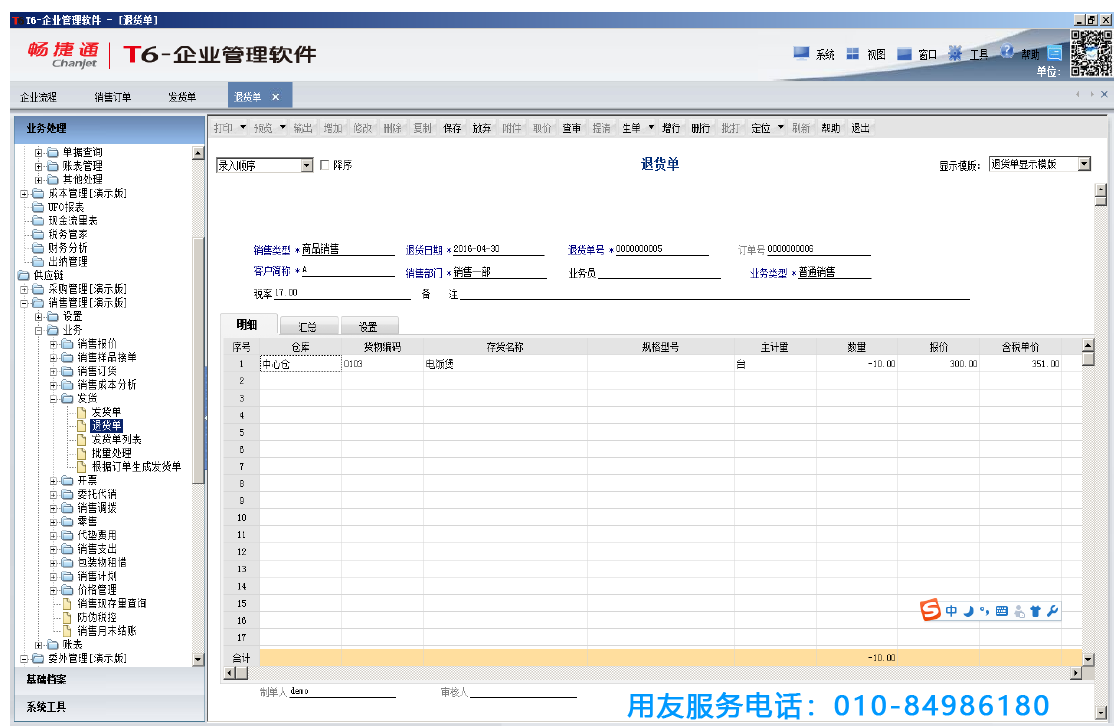Screen dimensions: 1118x728
Task: Click 帮助 in document toolbar
Action: coord(831,128)
